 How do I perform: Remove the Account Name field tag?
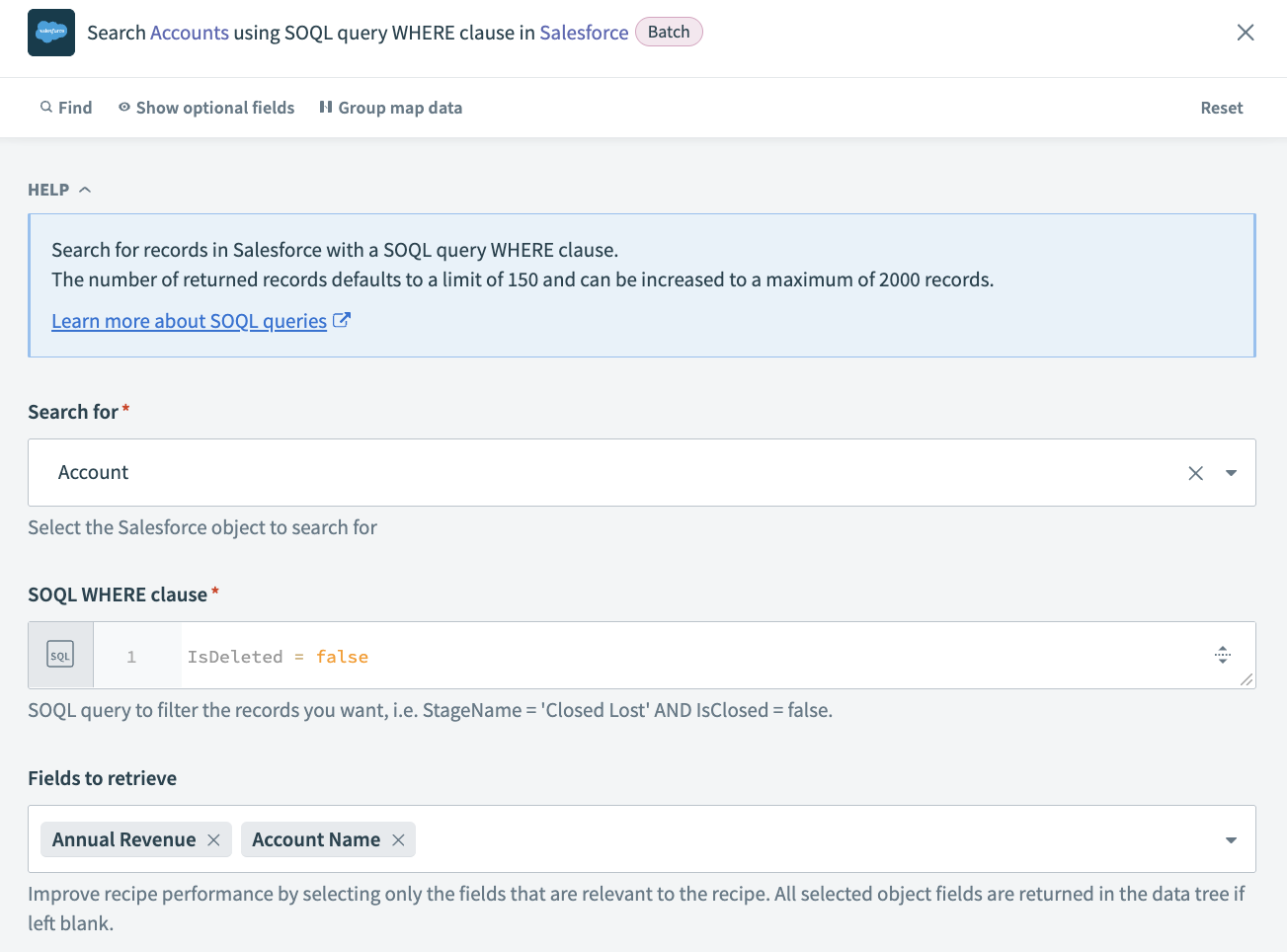point(398,839)
